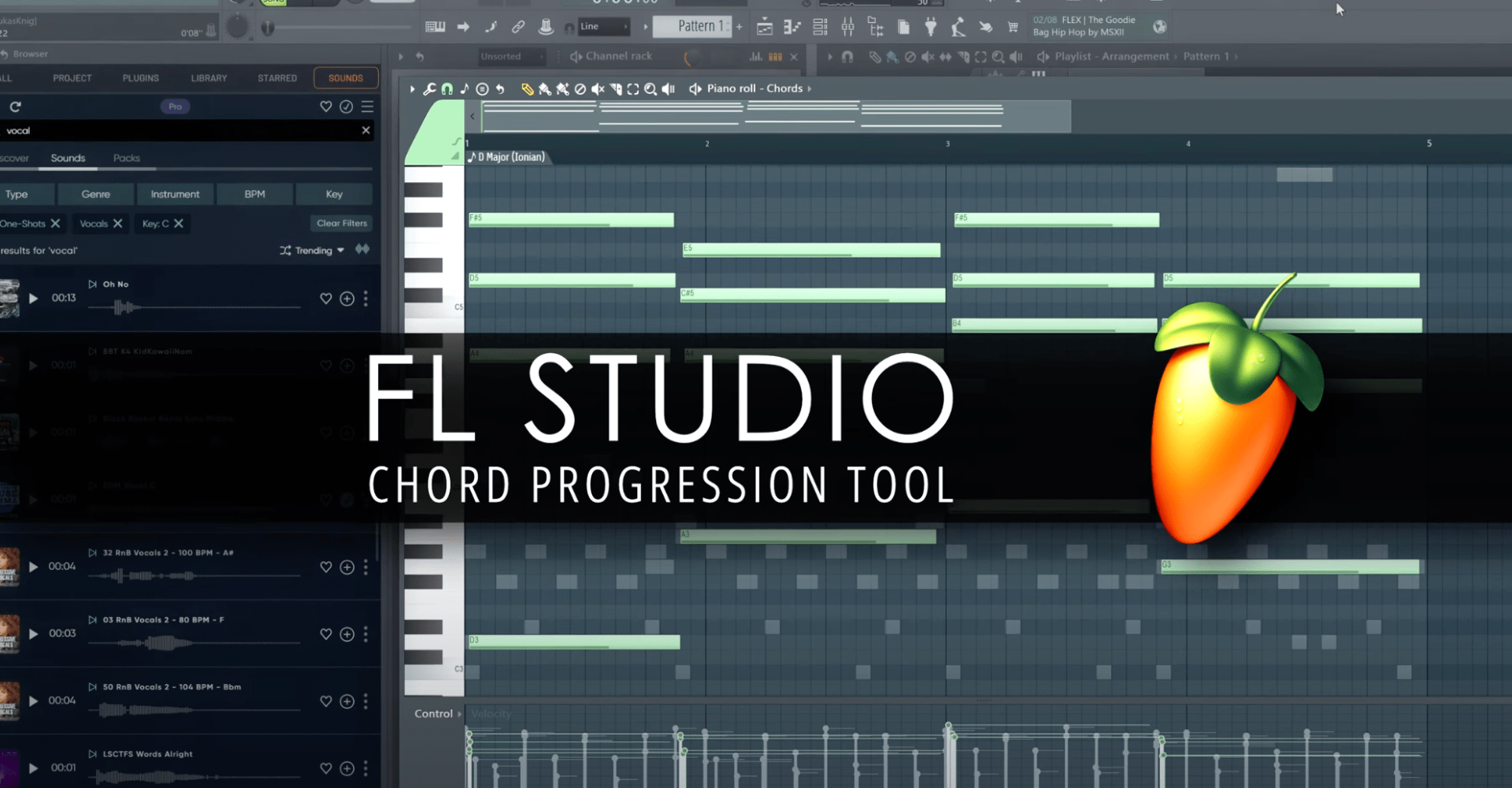Expand the Piano roll - Chords target channel arrow
Screen dimensions: 1512x788
(x=809, y=89)
